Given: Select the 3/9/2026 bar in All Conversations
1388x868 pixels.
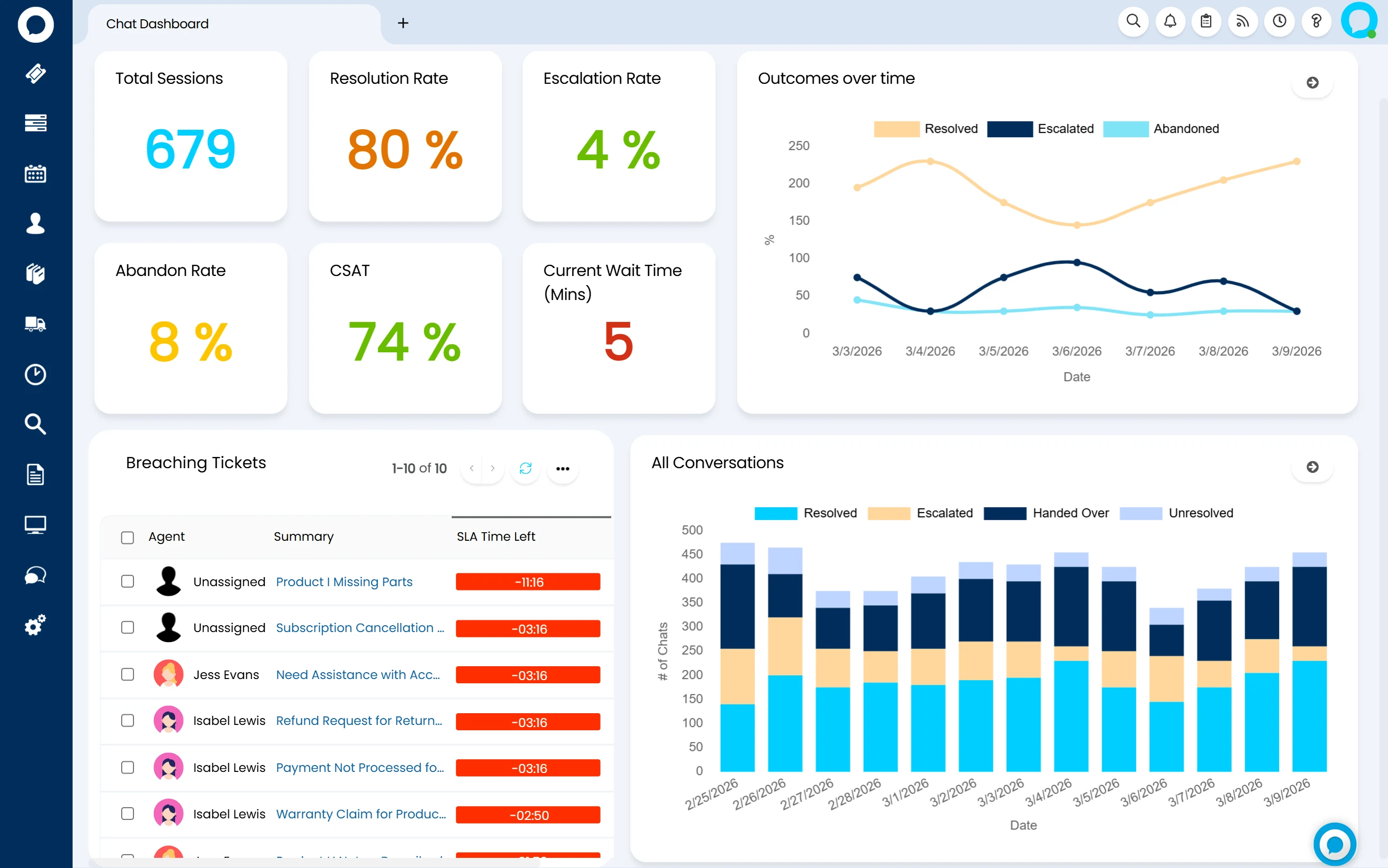Looking at the screenshot, I should (1309, 662).
